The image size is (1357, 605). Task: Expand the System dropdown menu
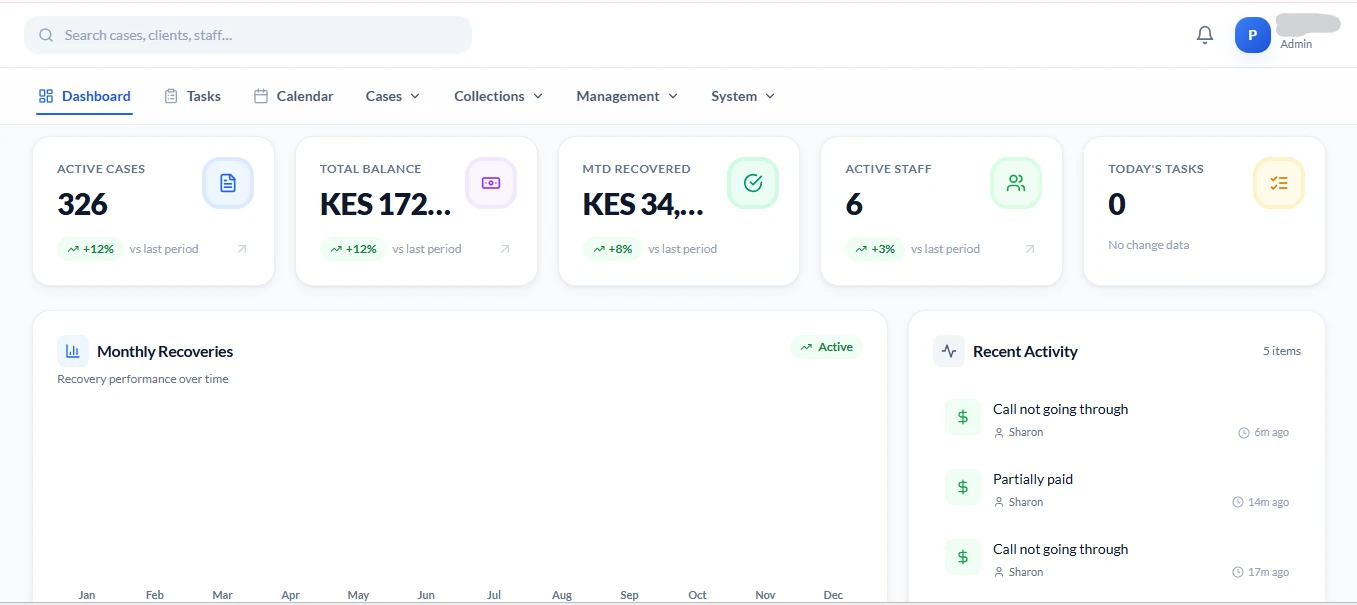coord(743,96)
